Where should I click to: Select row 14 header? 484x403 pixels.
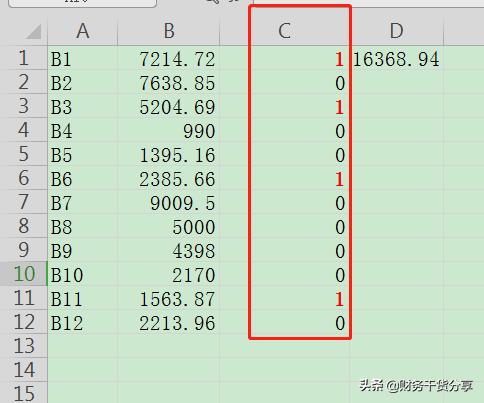click(x=24, y=370)
